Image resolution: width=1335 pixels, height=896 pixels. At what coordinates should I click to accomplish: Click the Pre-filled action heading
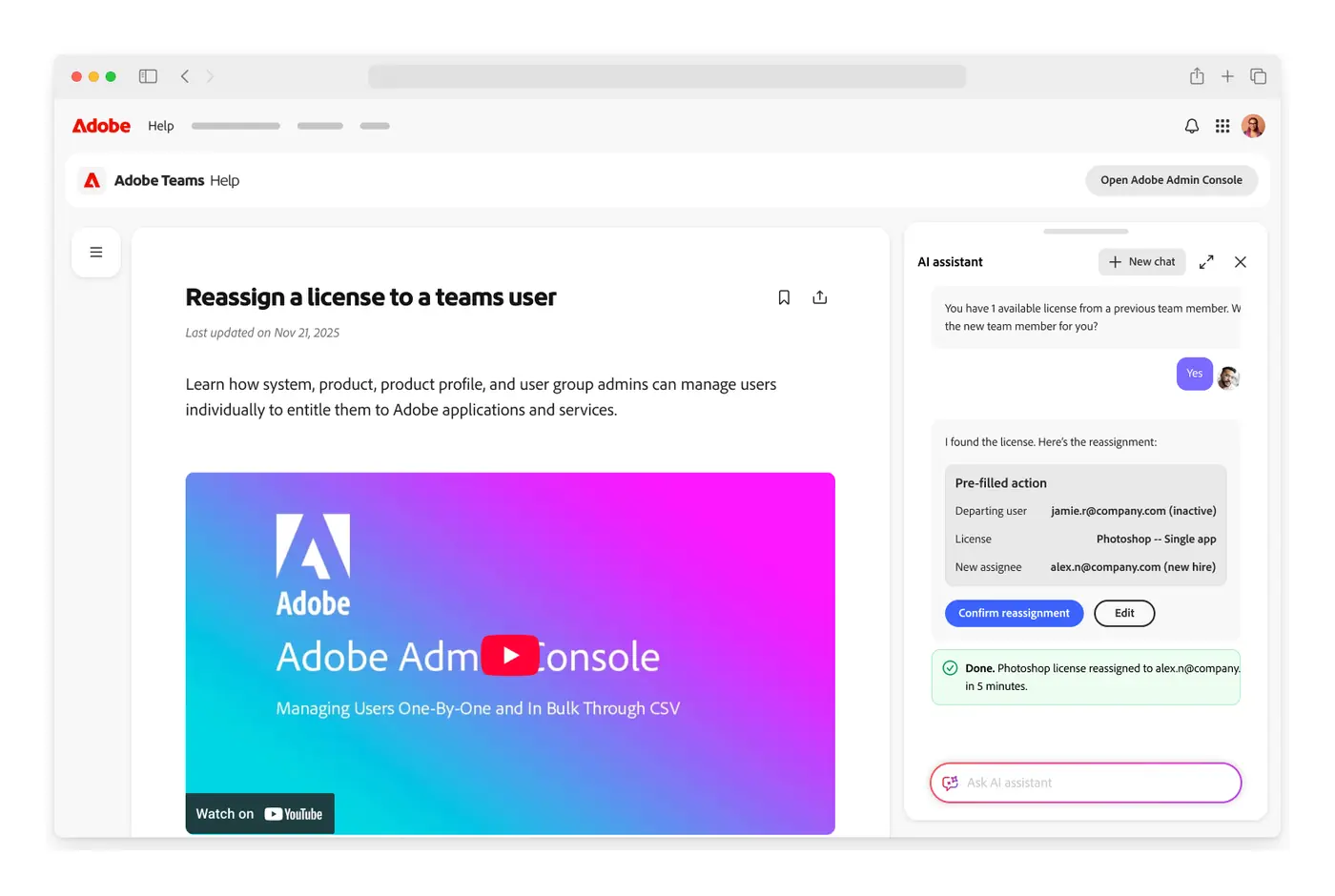point(1001,483)
